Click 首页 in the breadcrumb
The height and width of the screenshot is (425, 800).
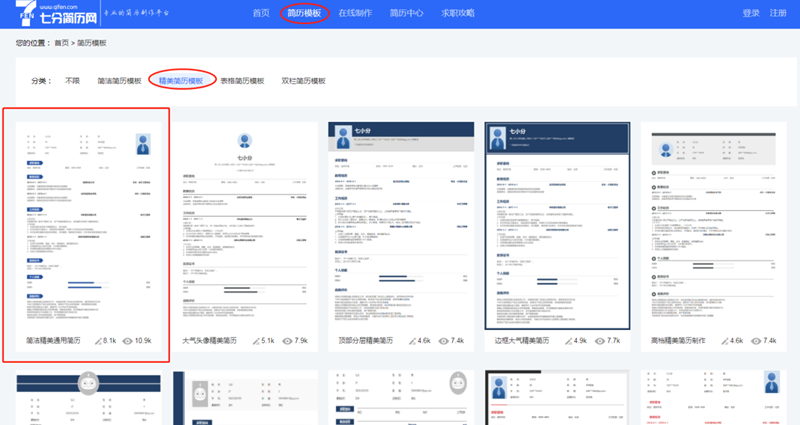(x=62, y=43)
